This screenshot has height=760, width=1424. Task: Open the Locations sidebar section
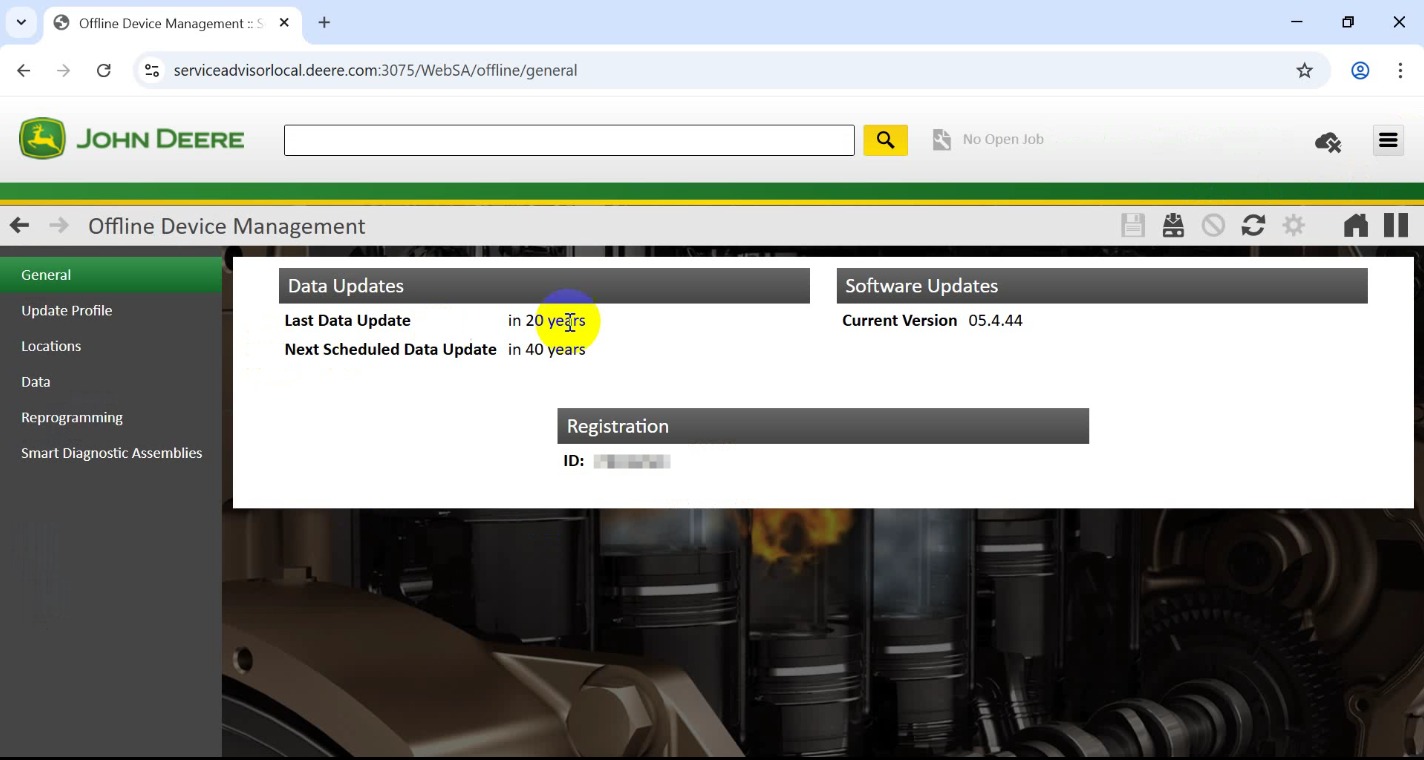(x=51, y=346)
